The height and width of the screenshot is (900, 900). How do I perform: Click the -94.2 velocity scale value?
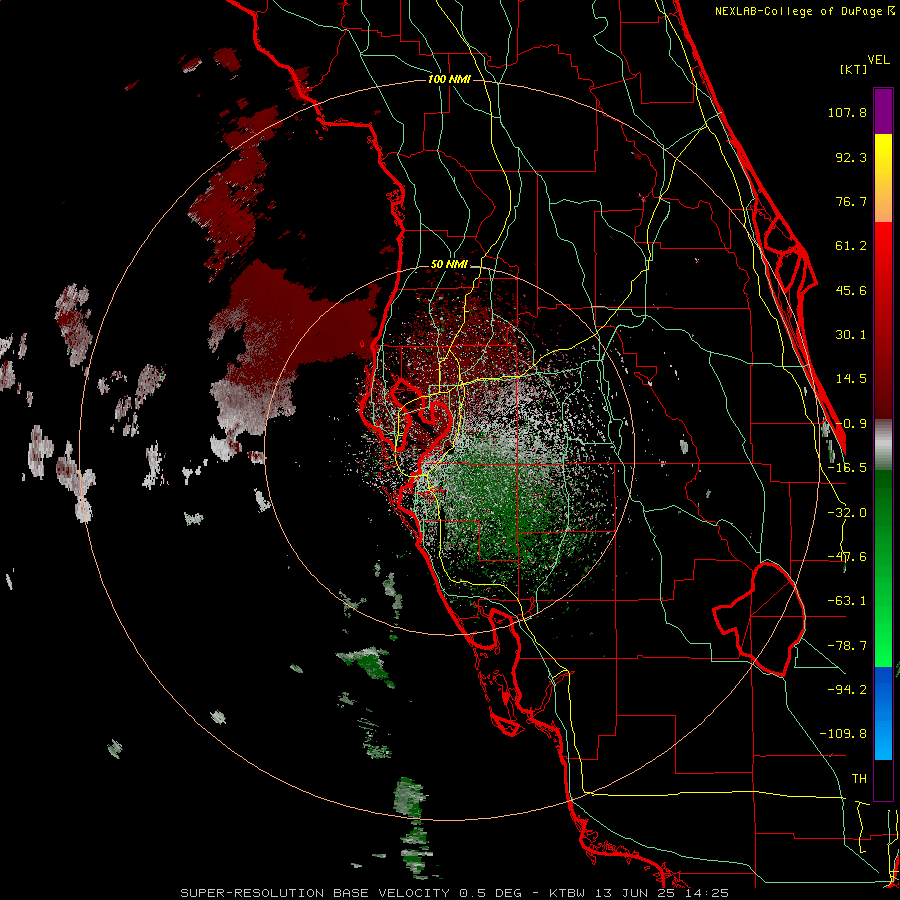[x=847, y=689]
